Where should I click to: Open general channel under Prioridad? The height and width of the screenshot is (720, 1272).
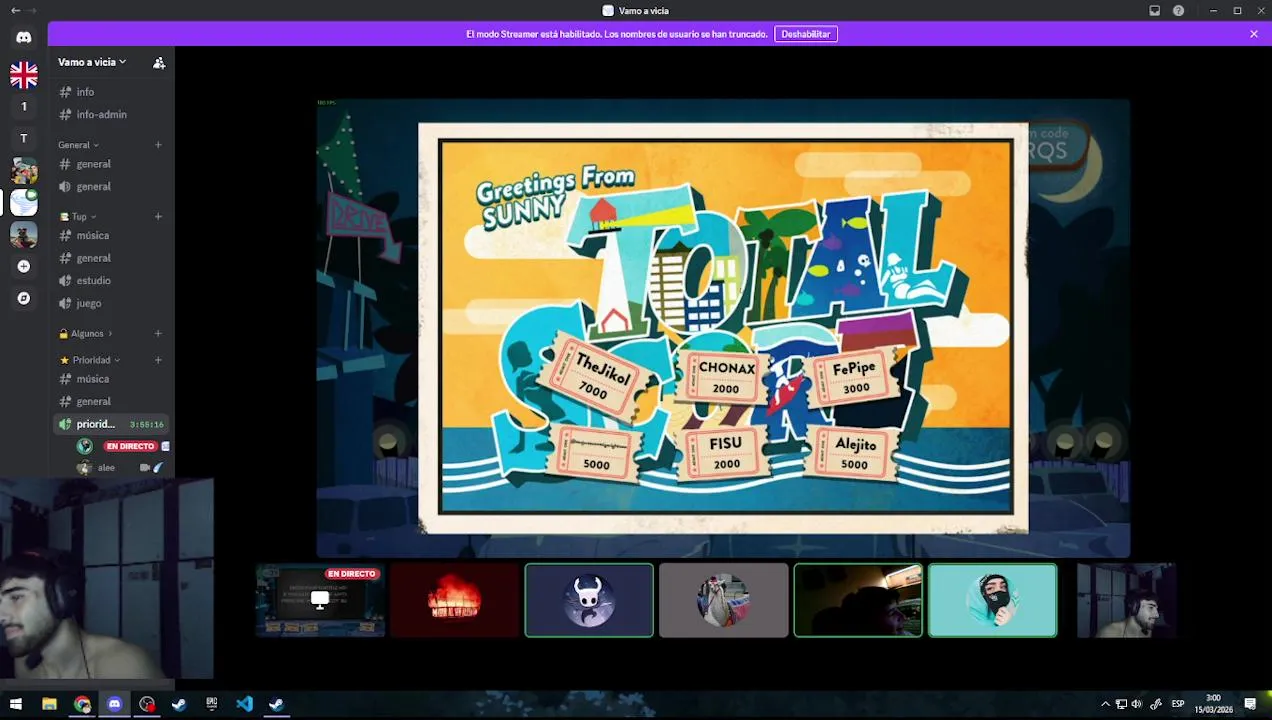point(110,401)
